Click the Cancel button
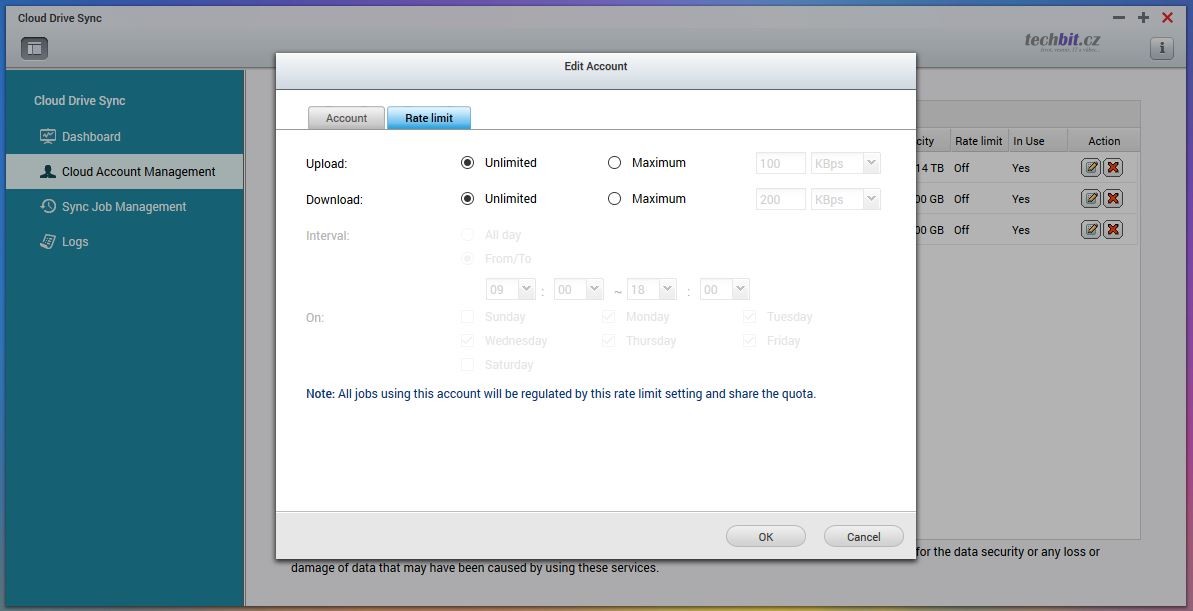This screenshot has width=1193, height=611. tap(863, 537)
